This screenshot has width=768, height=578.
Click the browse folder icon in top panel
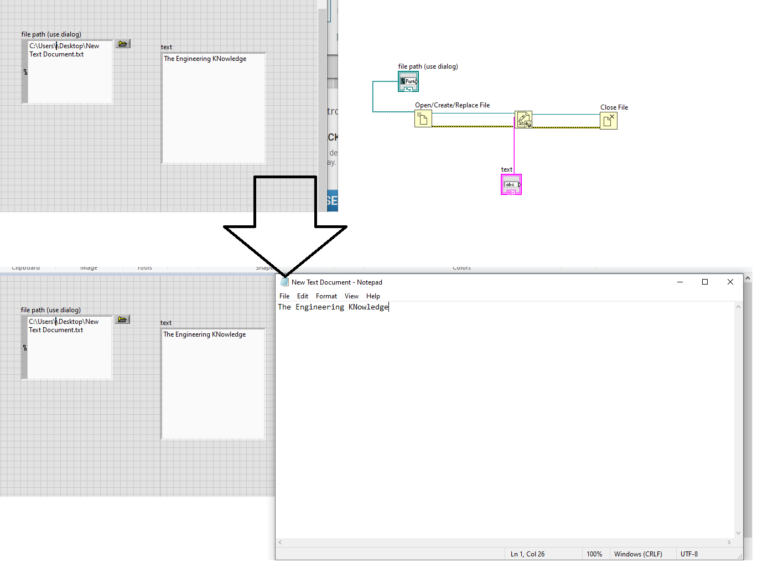pyautogui.click(x=122, y=44)
